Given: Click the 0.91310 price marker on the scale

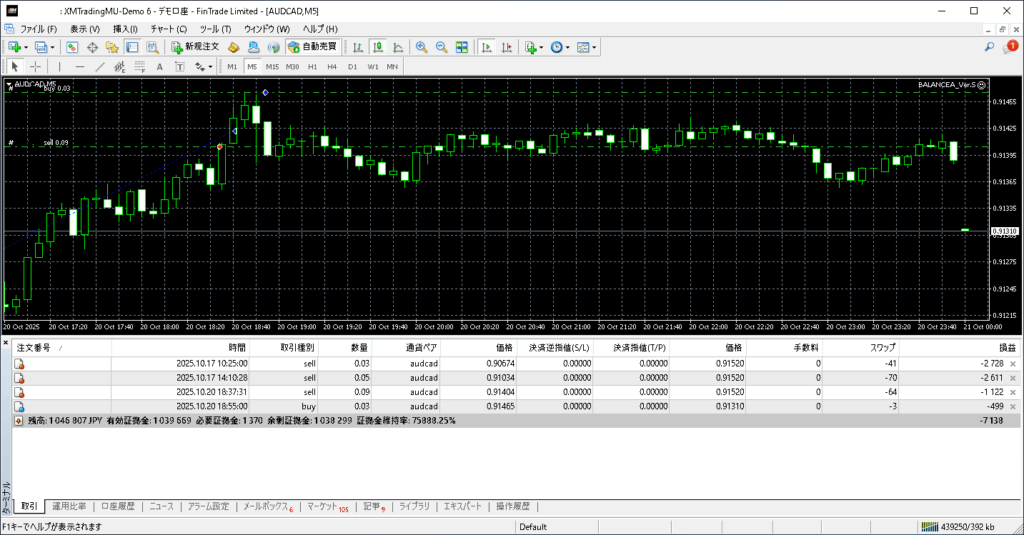Looking at the screenshot, I should [x=1003, y=231].
